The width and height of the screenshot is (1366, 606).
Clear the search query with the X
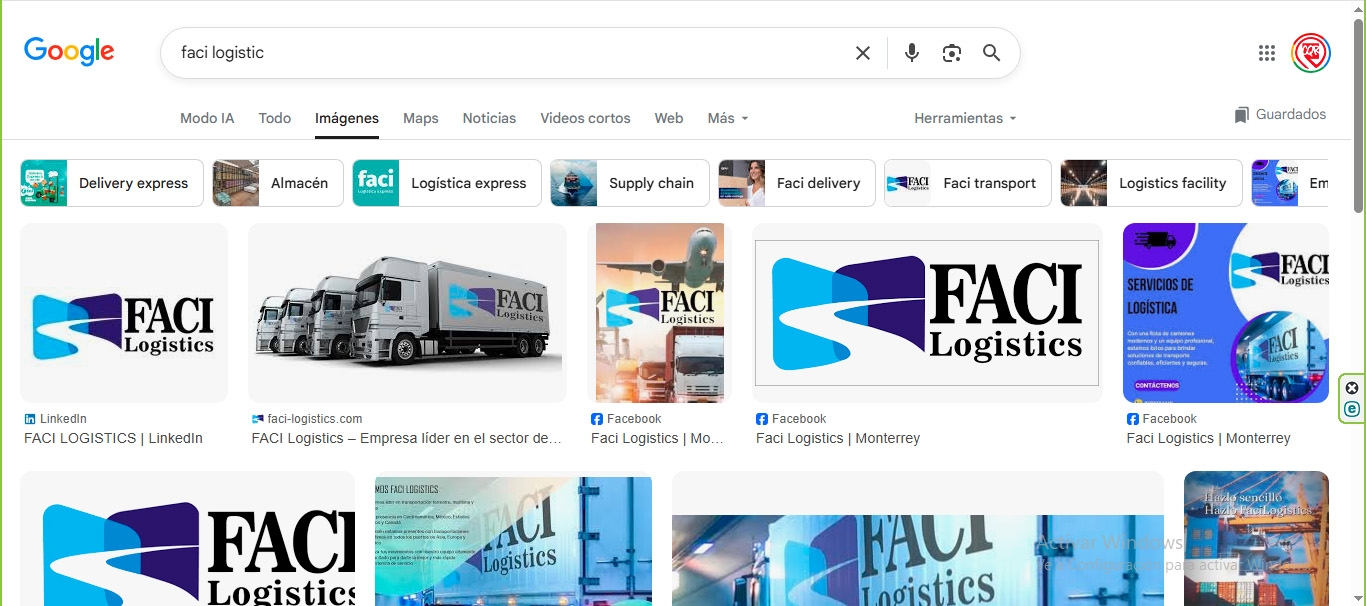[x=862, y=53]
